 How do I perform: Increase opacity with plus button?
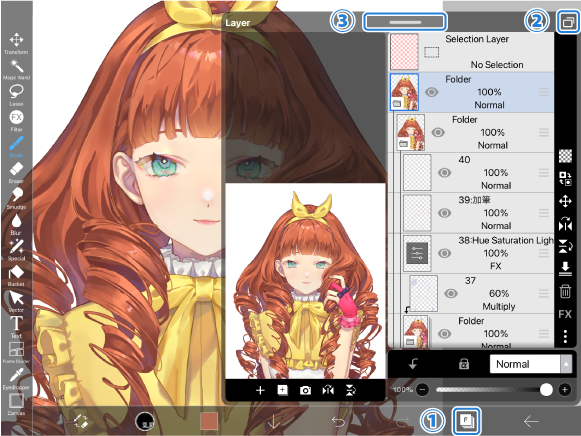pyautogui.click(x=565, y=390)
